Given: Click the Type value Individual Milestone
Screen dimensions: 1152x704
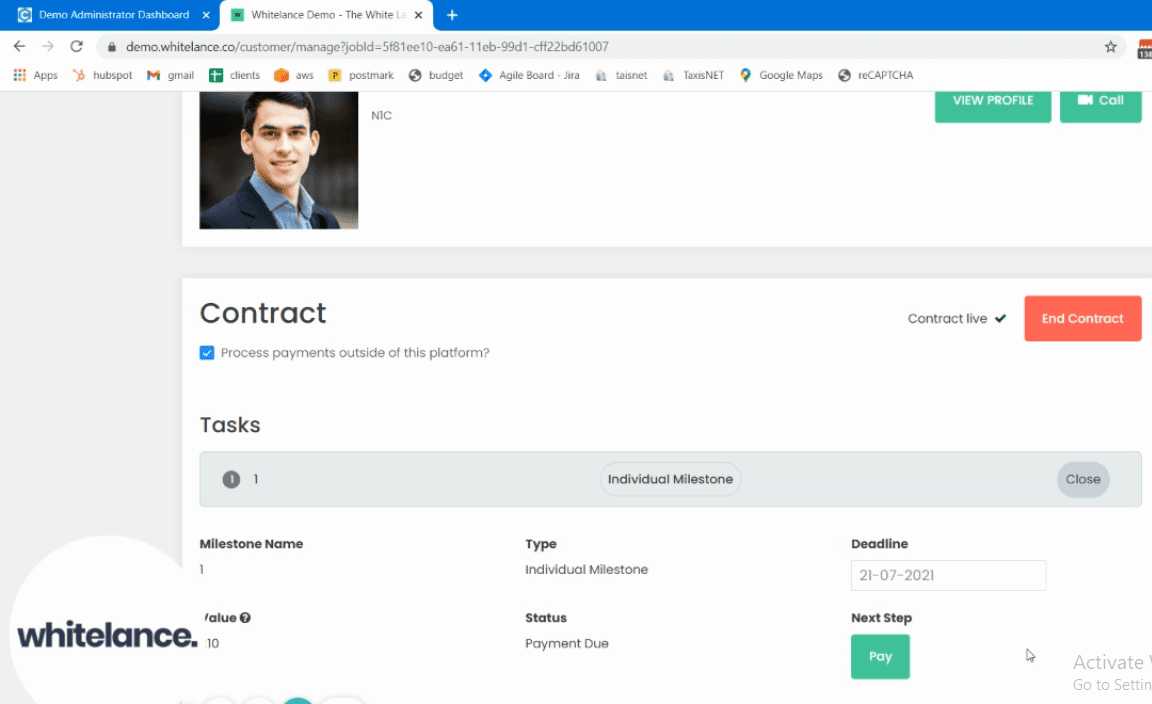Looking at the screenshot, I should [586, 570].
